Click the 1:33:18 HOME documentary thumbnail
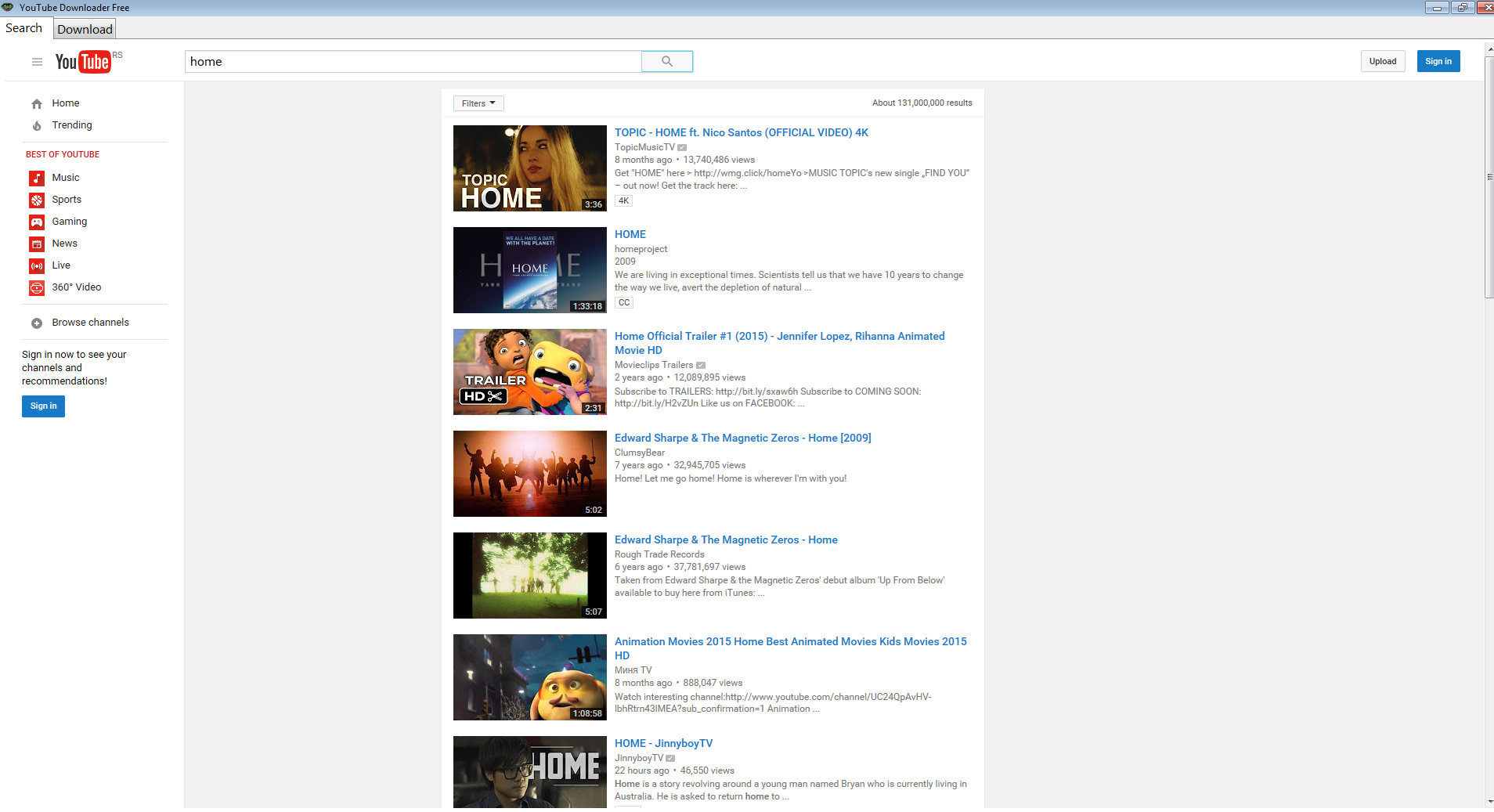Image resolution: width=1494 pixels, height=812 pixels. (x=530, y=270)
